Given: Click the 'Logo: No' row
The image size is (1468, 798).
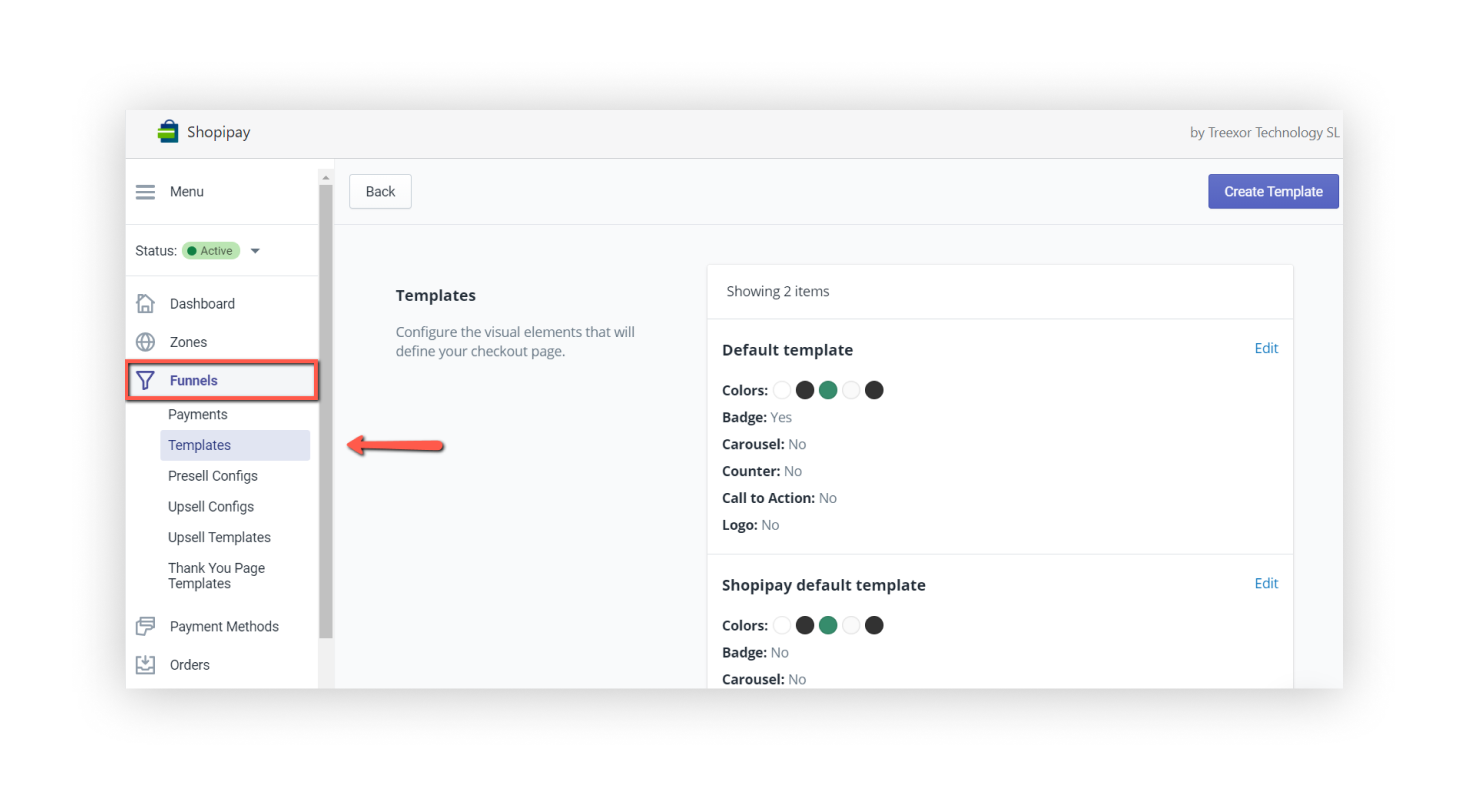Looking at the screenshot, I should click(750, 524).
